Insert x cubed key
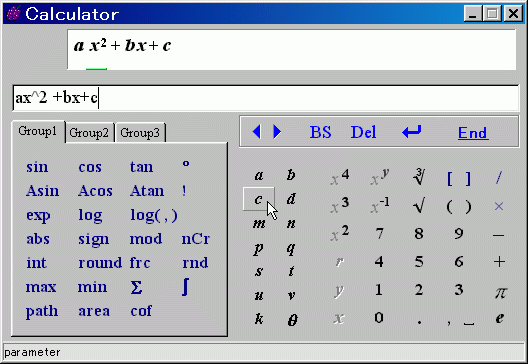Image resolution: width=528 pixels, height=364 pixels. point(339,205)
